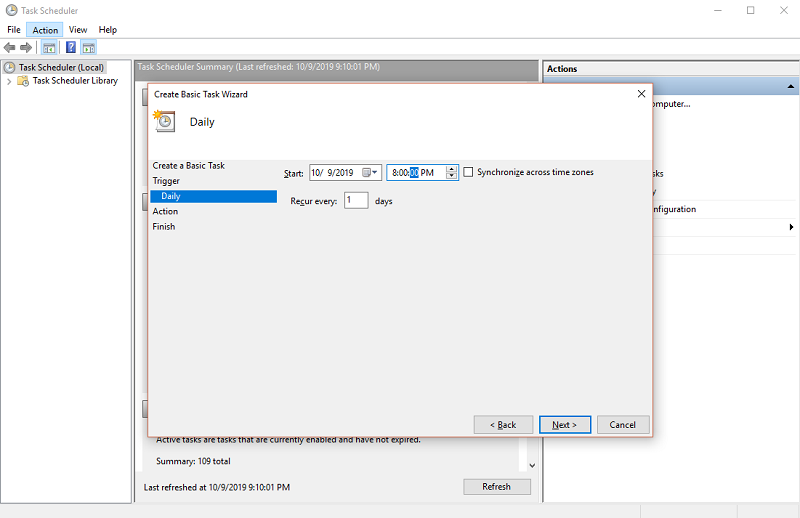Click the Show/Hide Console Tree toolbar icon
Viewport: 800px width, 518px height.
pos(49,48)
